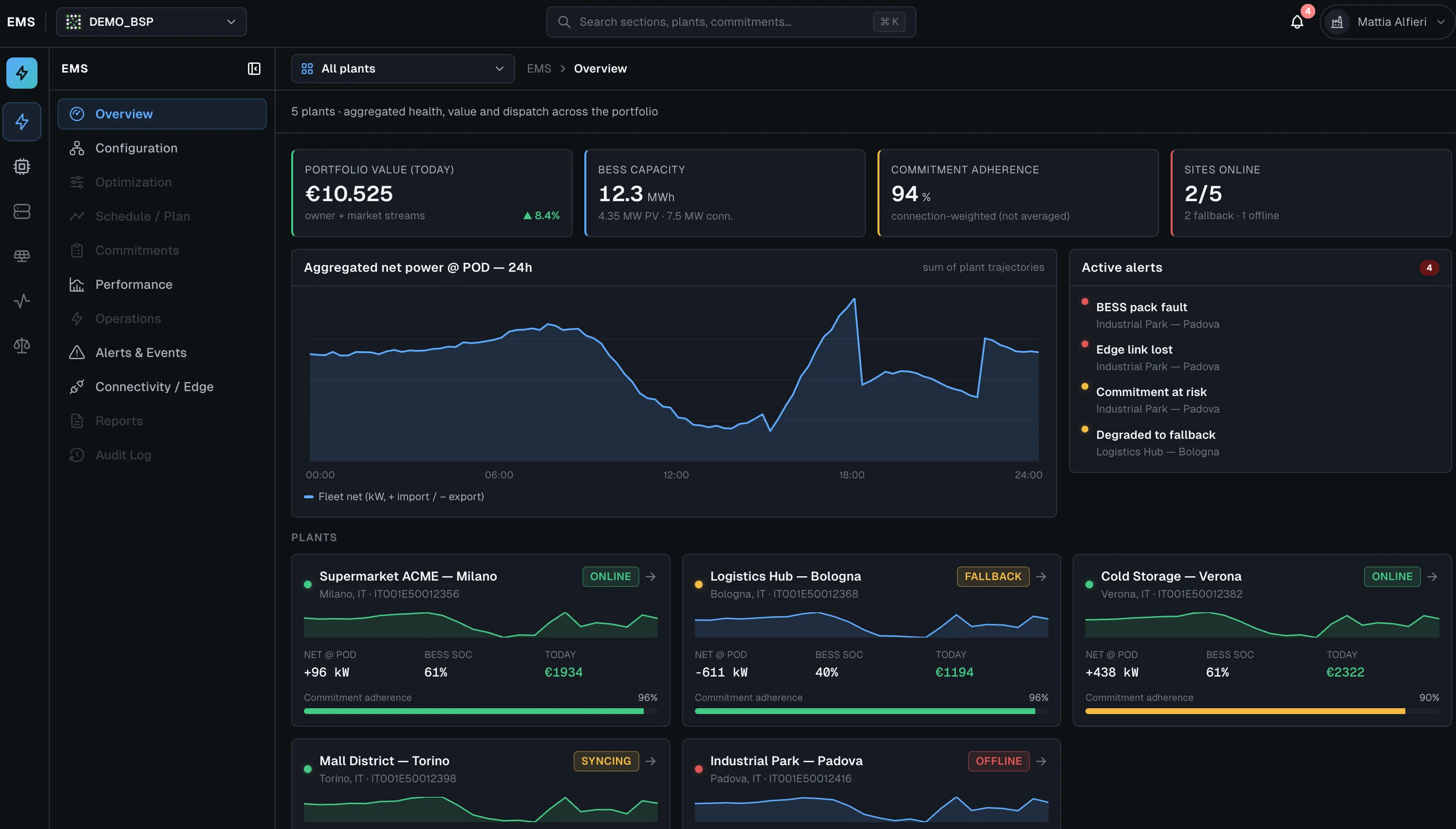Click the SYNCING badge on Mall District
Screen dimensions: 1456x829
[606, 761]
